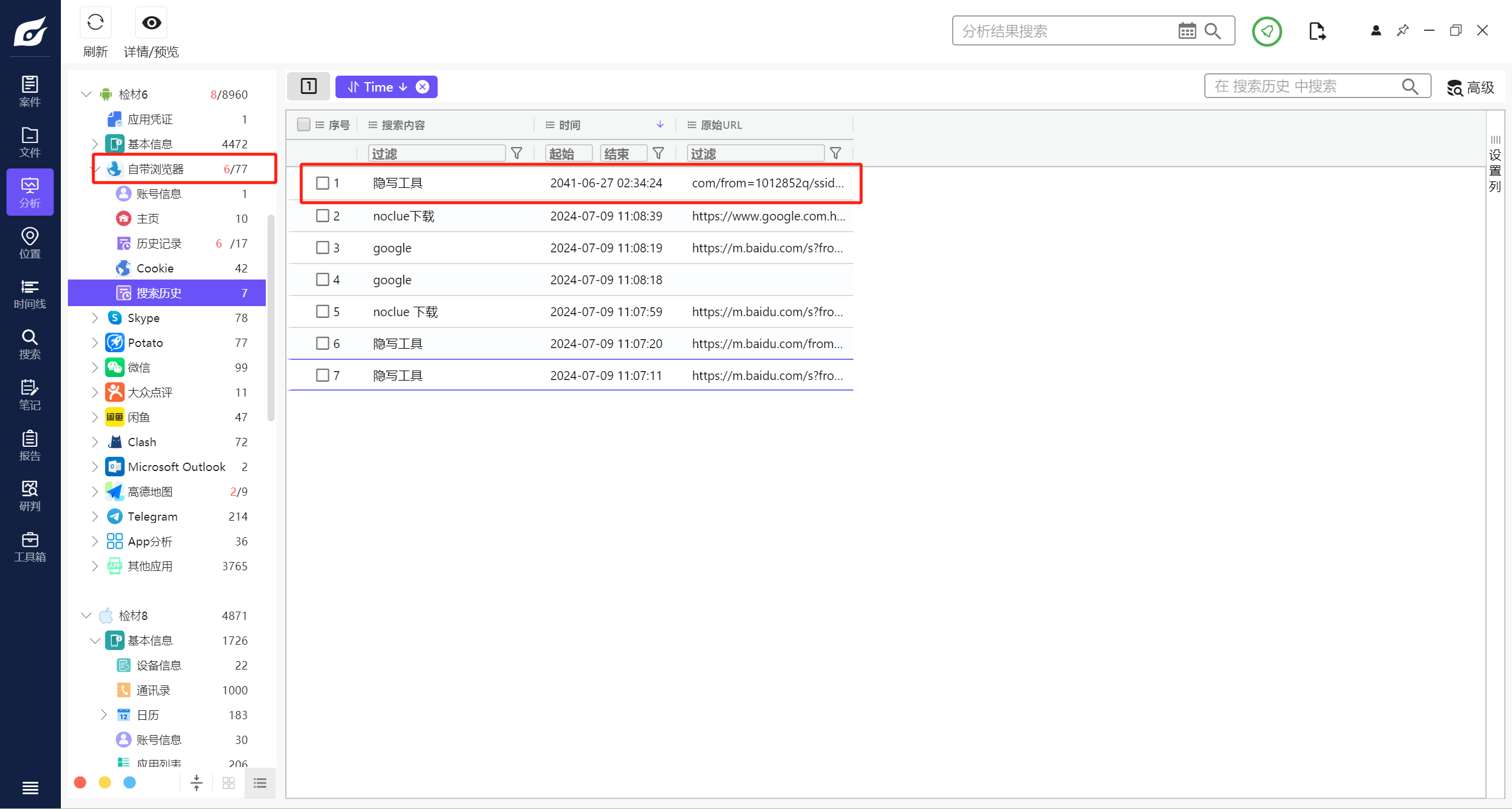Open the Timeline (时间线) sidebar section

[x=30, y=294]
